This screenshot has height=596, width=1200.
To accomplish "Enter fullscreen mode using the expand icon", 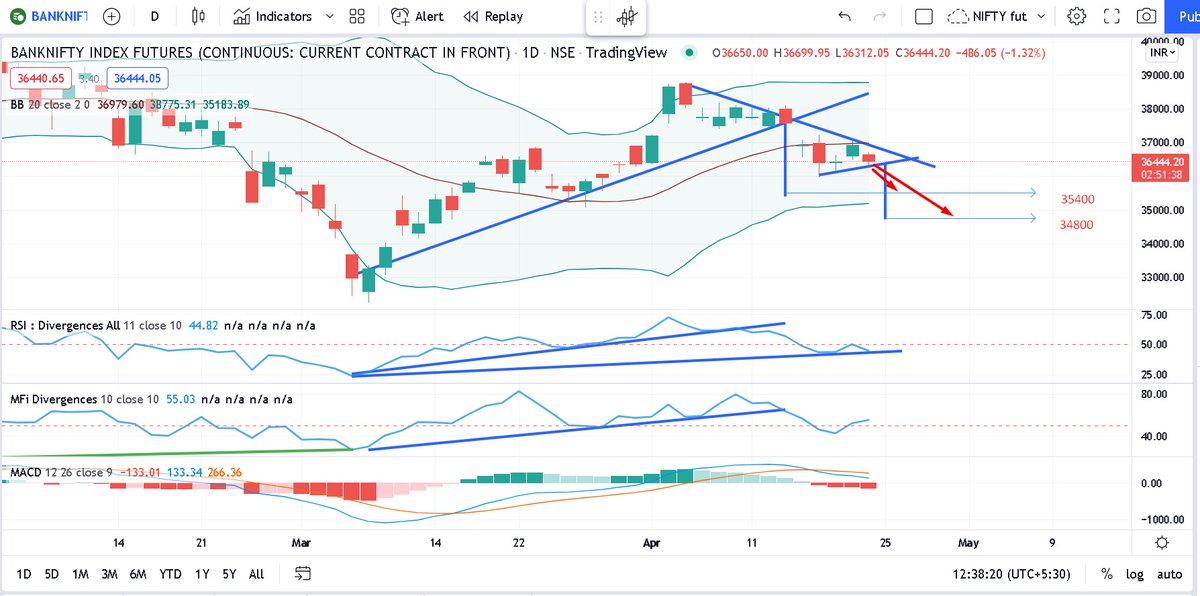I will click(x=1111, y=16).
